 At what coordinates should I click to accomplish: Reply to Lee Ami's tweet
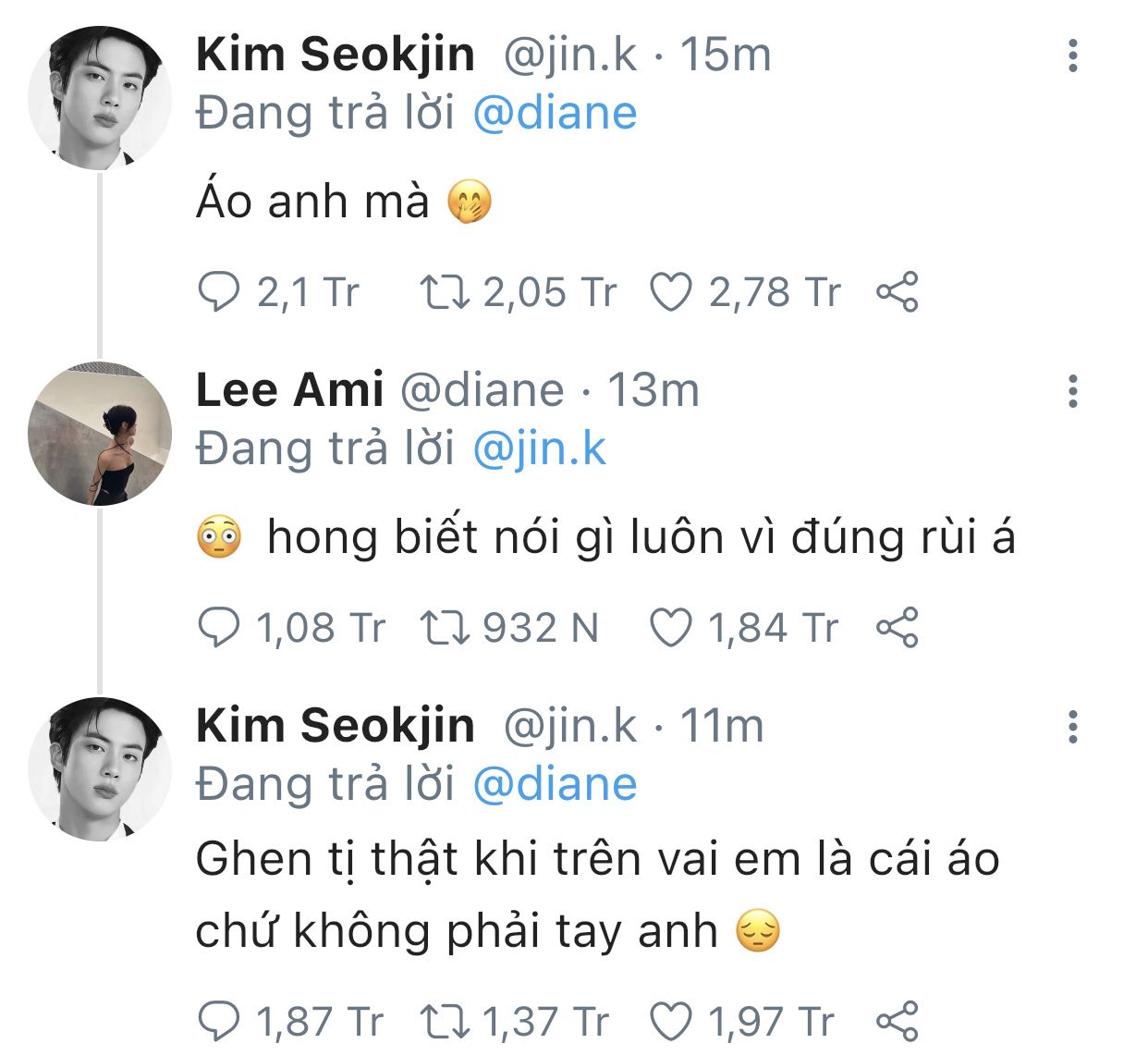(219, 628)
